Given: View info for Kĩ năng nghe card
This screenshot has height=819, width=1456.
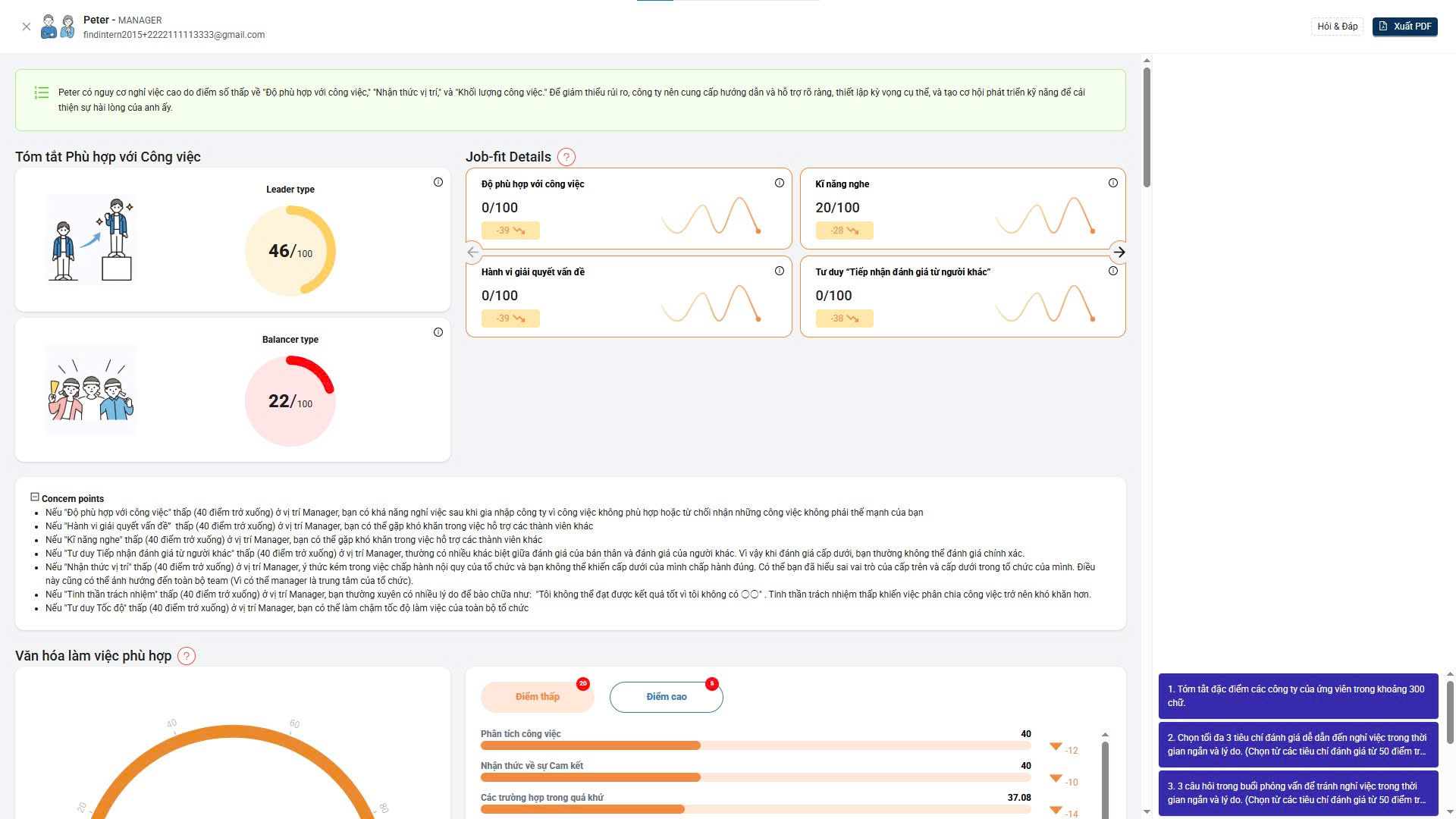Looking at the screenshot, I should coord(1113,182).
